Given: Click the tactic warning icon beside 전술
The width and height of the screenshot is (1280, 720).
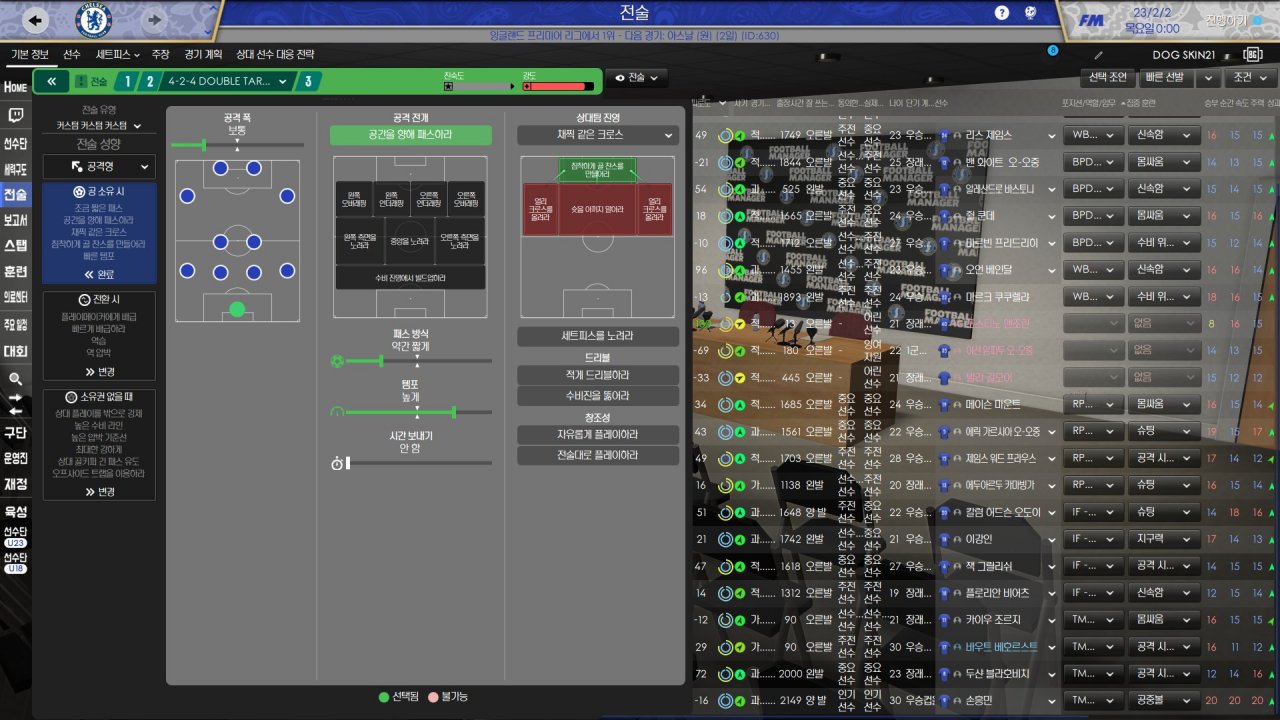Looking at the screenshot, I should click(80, 82).
